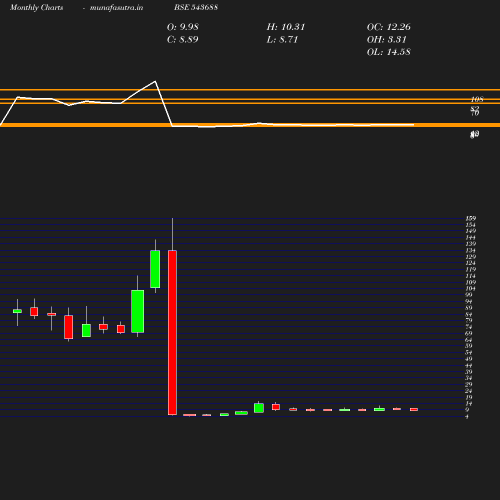
Task: Click the large green candle below 109
Action: point(138,311)
